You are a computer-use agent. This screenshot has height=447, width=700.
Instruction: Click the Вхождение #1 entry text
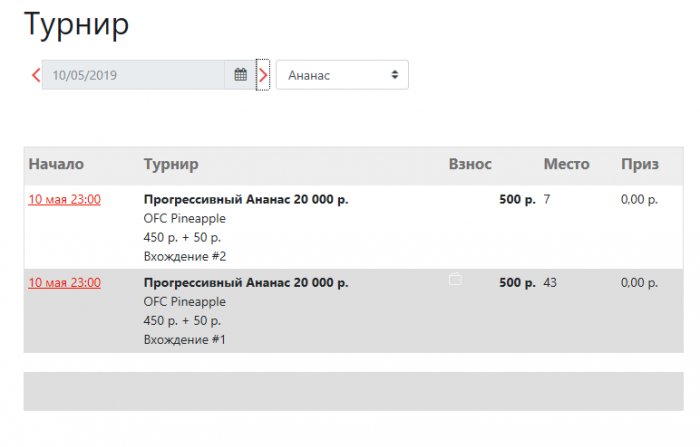185,340
